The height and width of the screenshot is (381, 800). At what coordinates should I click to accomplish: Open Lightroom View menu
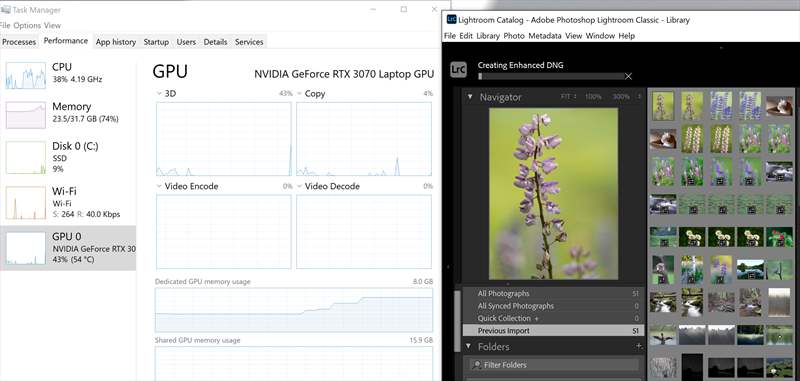(573, 36)
